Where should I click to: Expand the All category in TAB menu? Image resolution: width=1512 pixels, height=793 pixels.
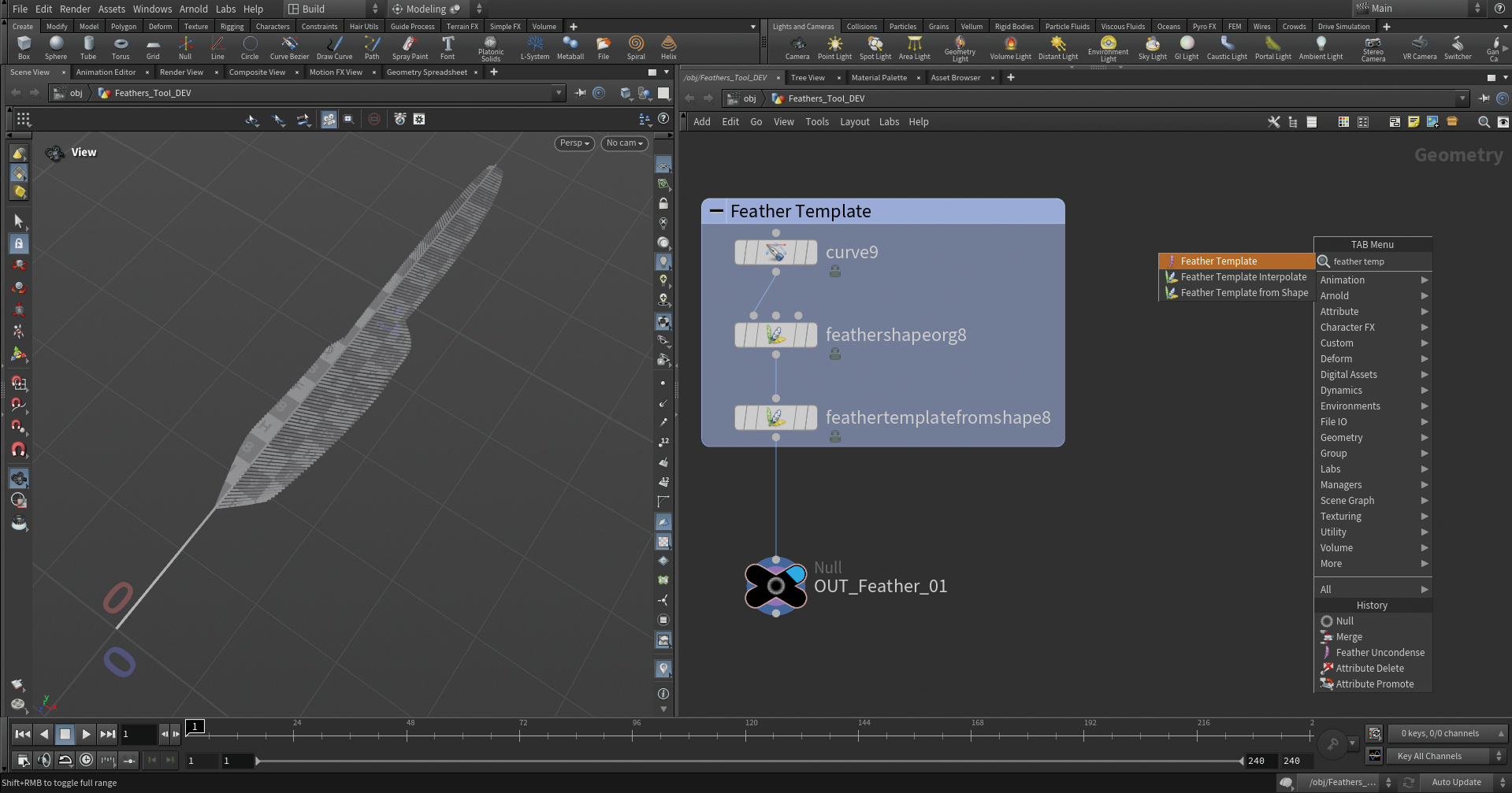(1373, 590)
